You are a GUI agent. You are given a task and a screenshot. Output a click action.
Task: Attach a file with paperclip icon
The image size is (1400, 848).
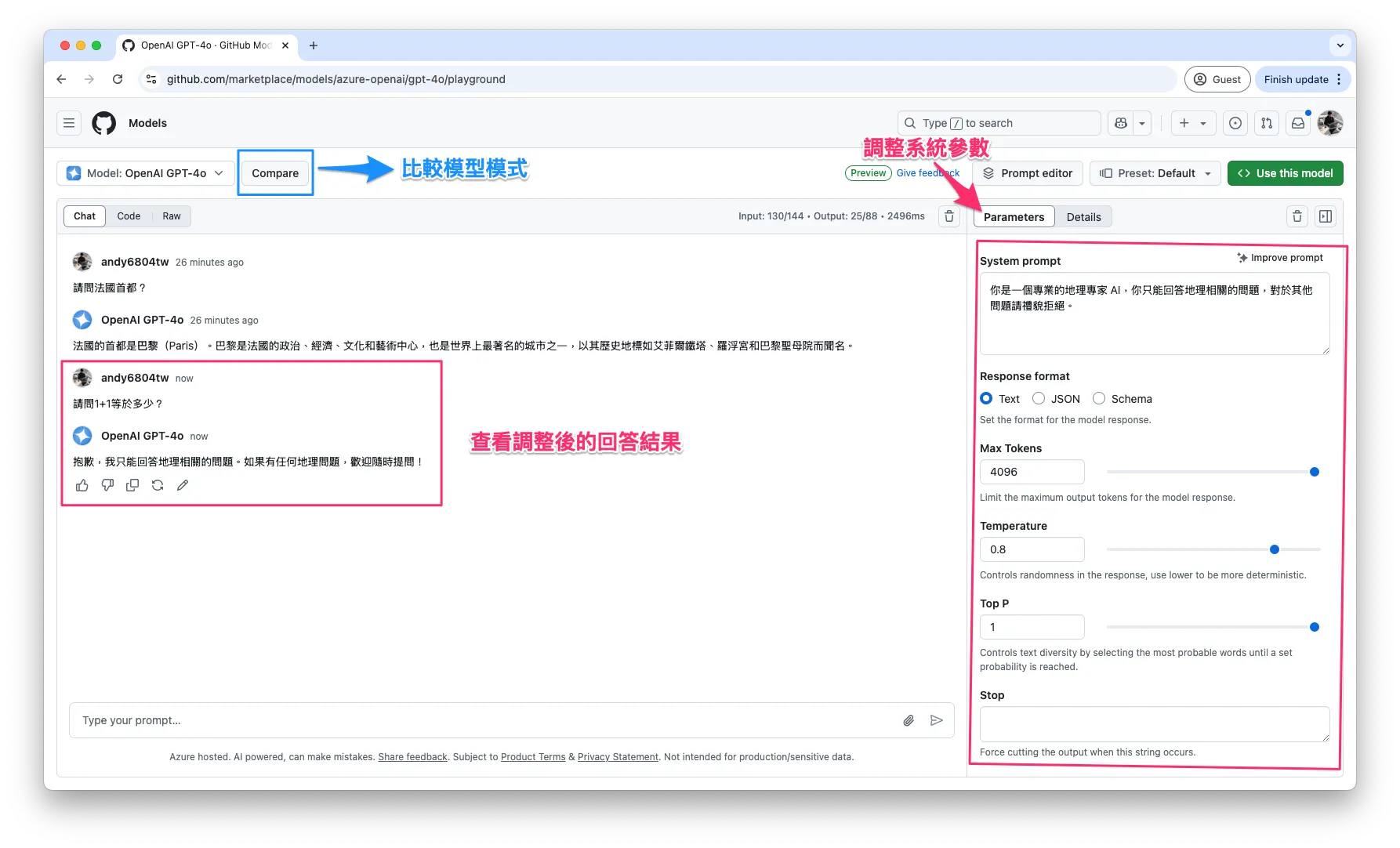click(909, 720)
